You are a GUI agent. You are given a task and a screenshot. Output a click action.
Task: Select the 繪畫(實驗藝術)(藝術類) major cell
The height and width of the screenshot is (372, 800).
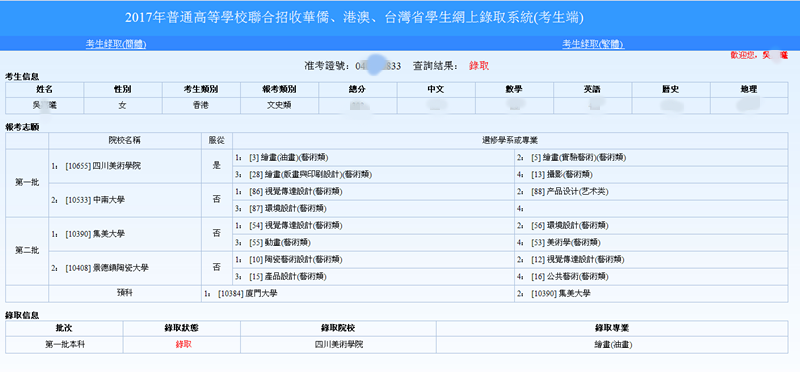[x=651, y=158]
